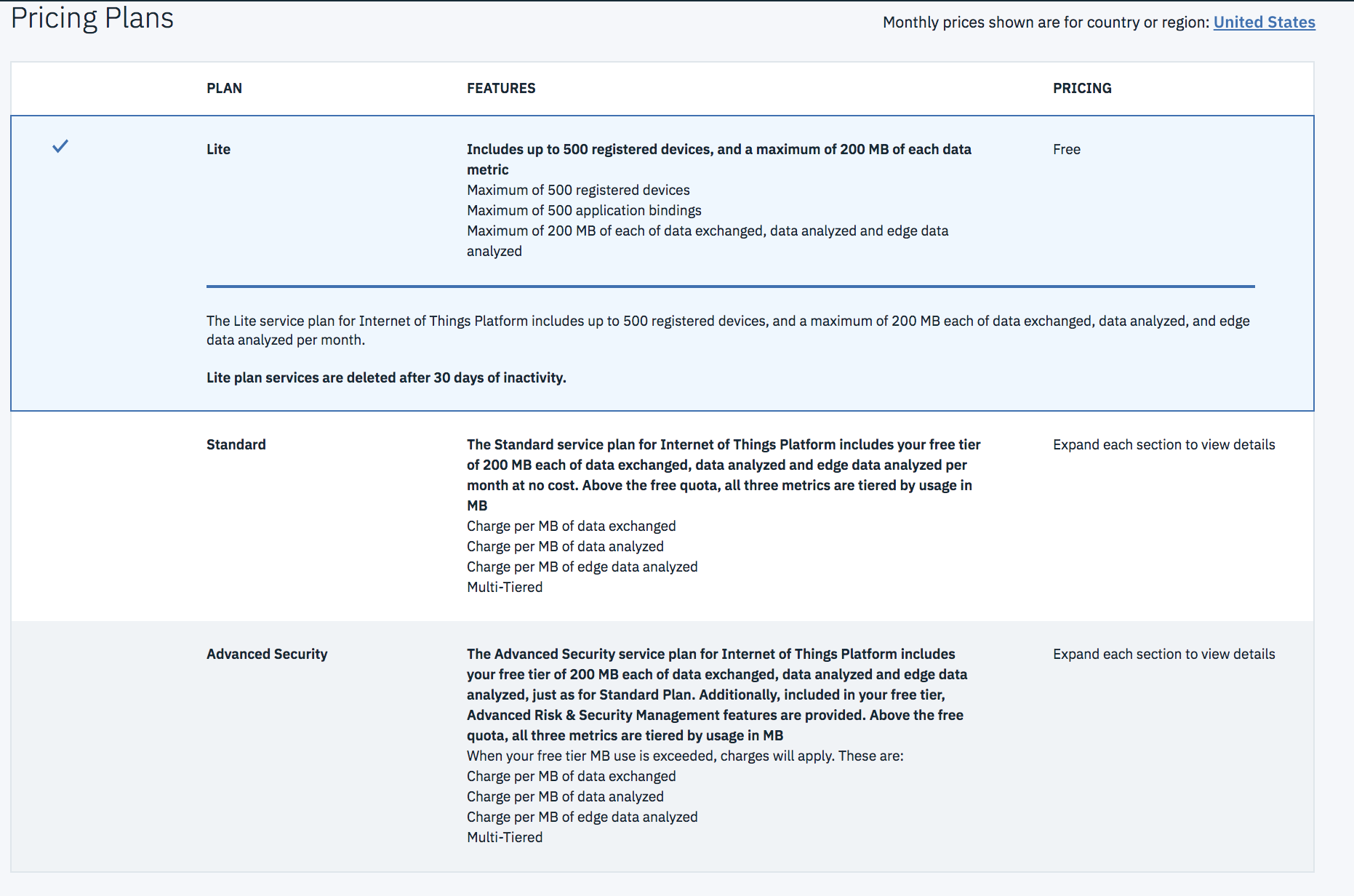Viewport: 1354px width, 896px height.
Task: Click Advanced Security plan's Multi-Tiered line
Action: pos(505,837)
